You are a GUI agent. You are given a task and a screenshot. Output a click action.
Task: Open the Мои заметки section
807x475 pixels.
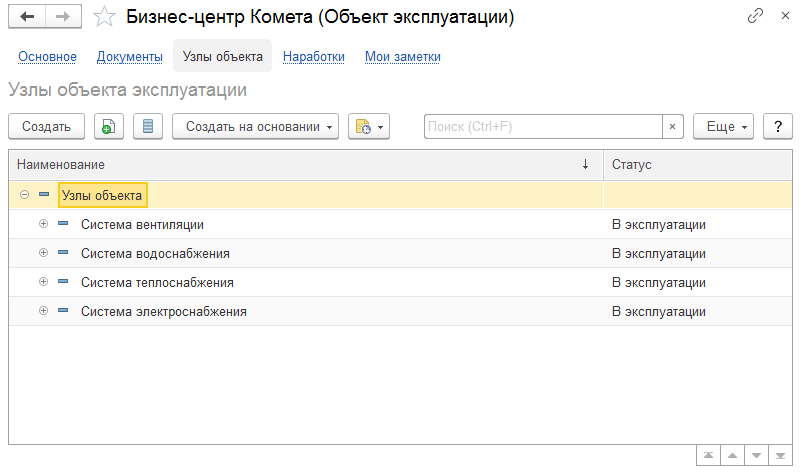[402, 57]
